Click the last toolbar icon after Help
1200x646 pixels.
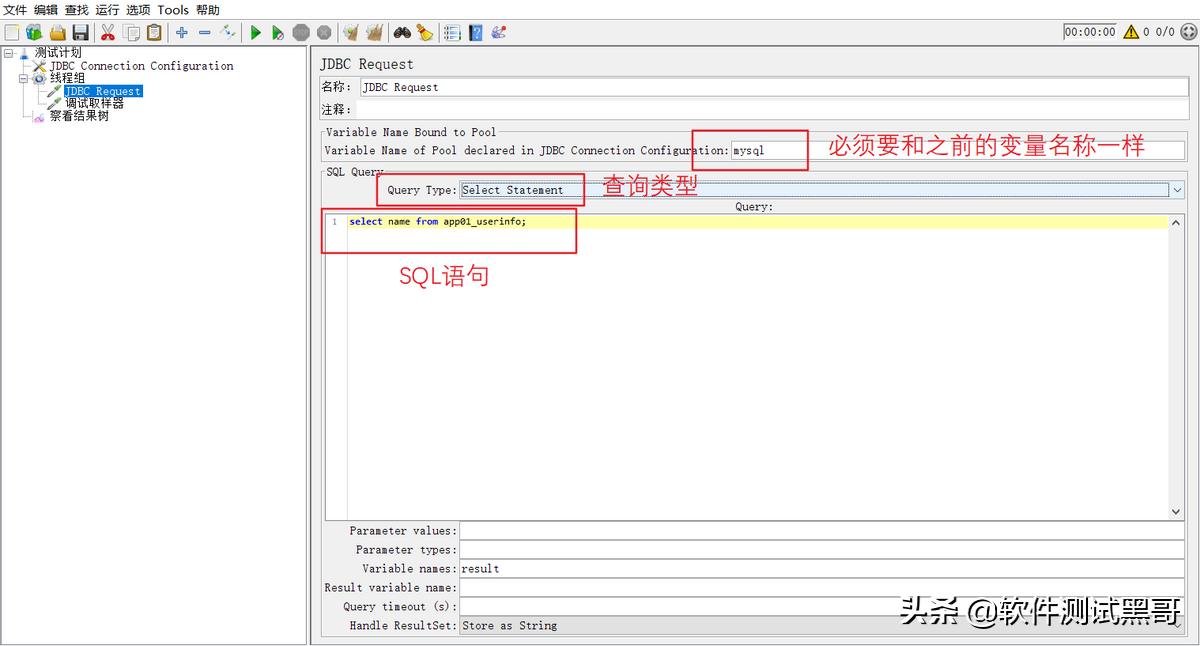[498, 32]
